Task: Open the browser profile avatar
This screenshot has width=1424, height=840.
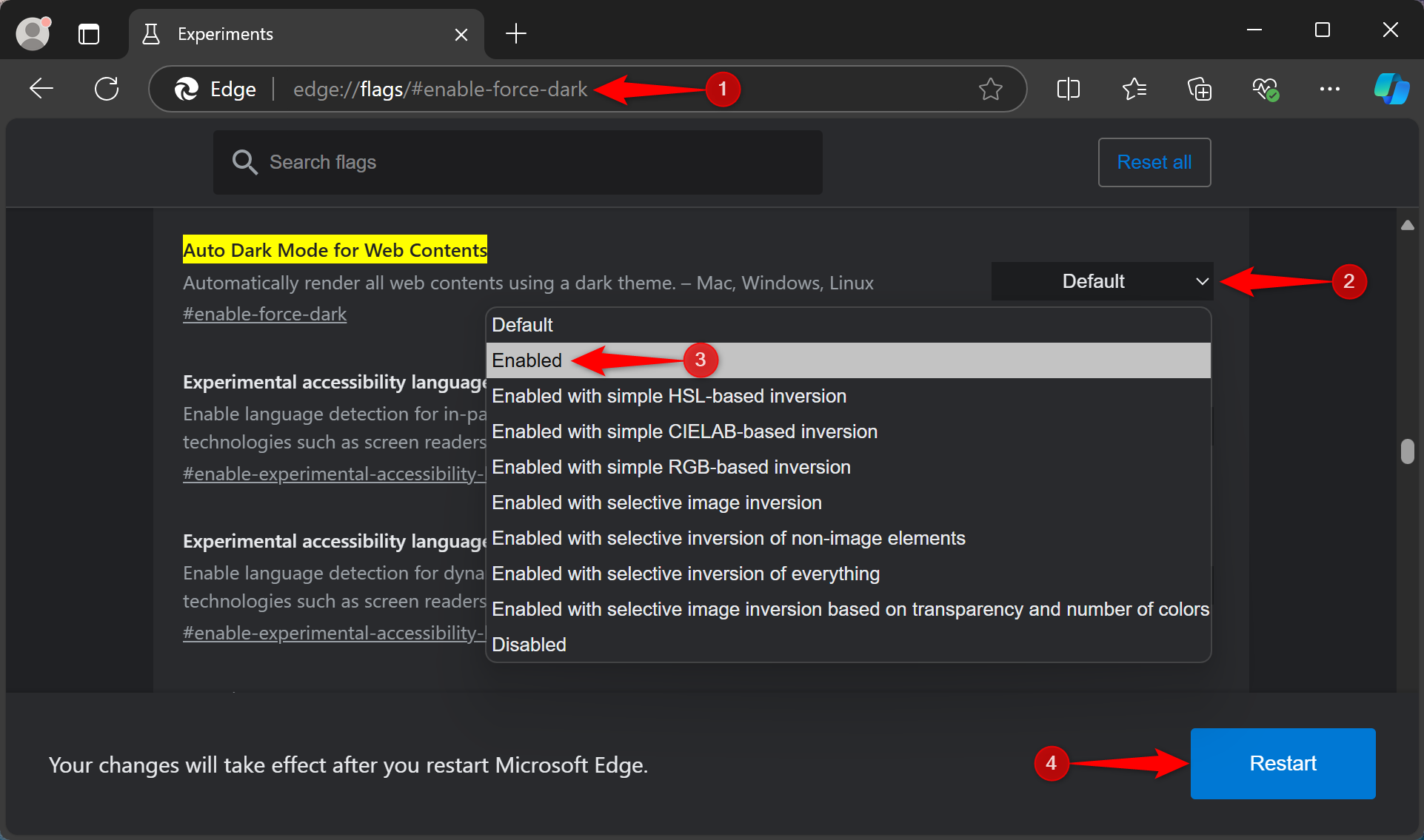Action: pos(33,33)
